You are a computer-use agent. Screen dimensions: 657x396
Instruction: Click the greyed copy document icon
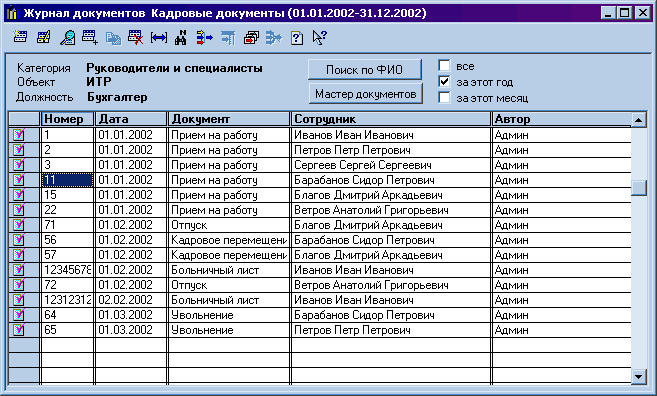tap(113, 38)
